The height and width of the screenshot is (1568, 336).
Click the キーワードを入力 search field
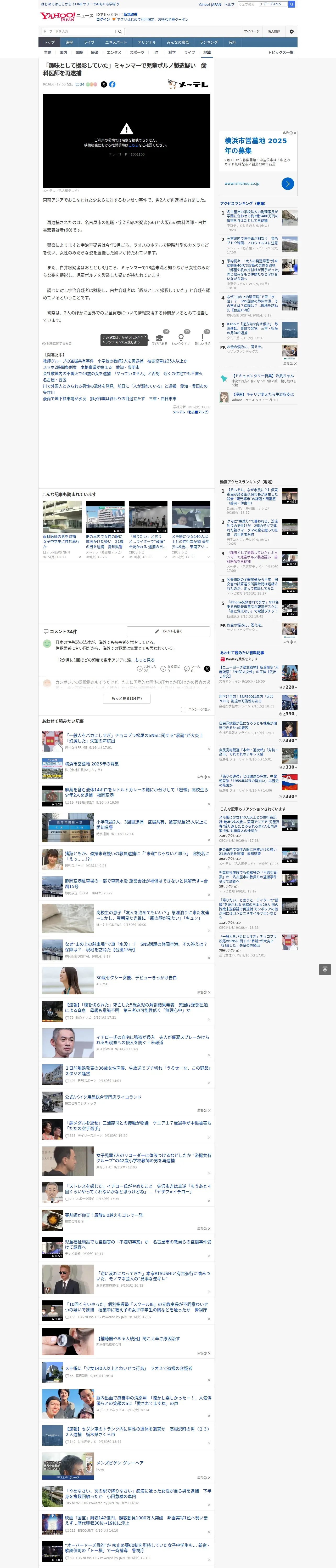(x=79, y=31)
